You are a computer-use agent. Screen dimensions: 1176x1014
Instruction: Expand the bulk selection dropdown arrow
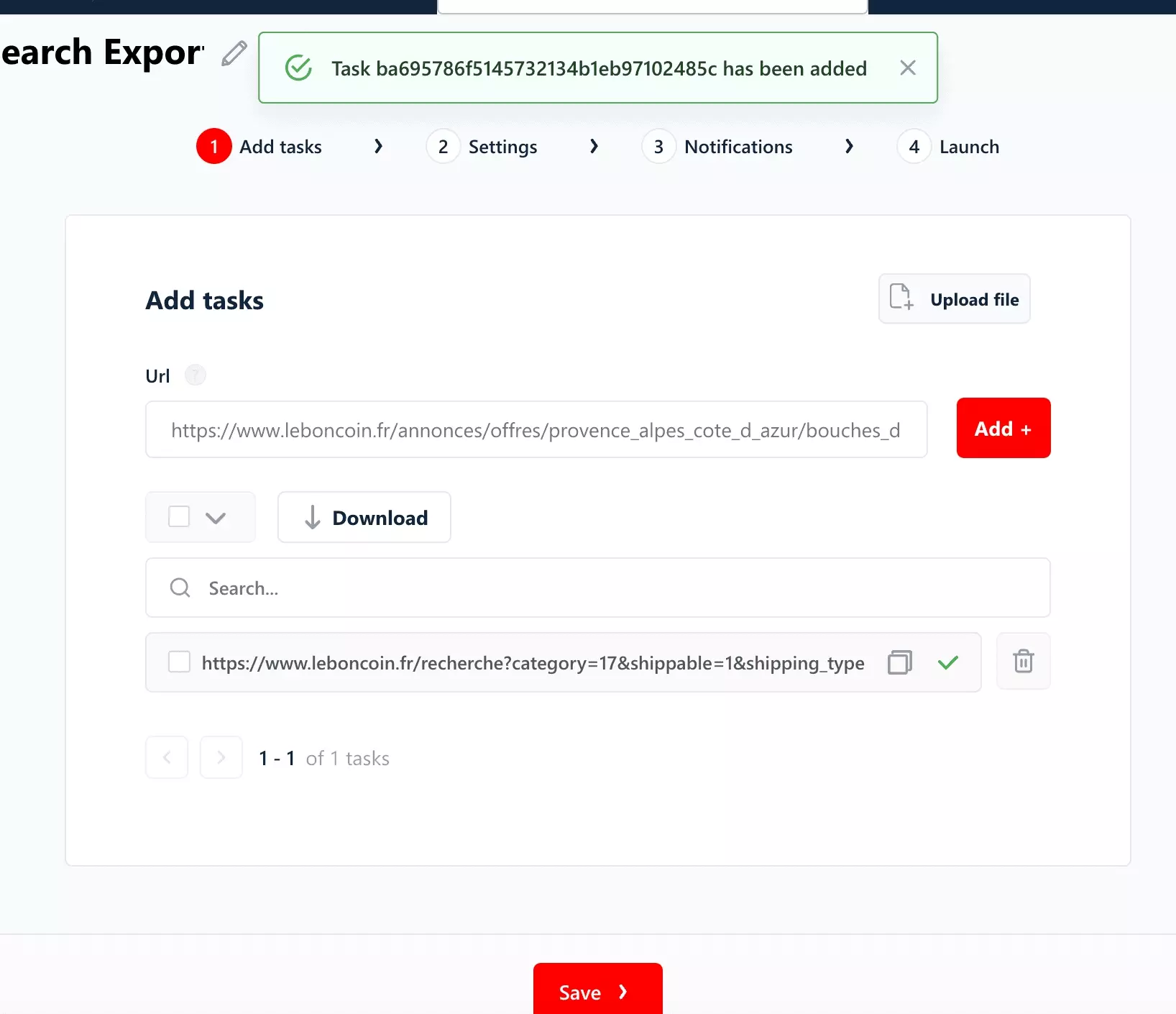pos(216,518)
